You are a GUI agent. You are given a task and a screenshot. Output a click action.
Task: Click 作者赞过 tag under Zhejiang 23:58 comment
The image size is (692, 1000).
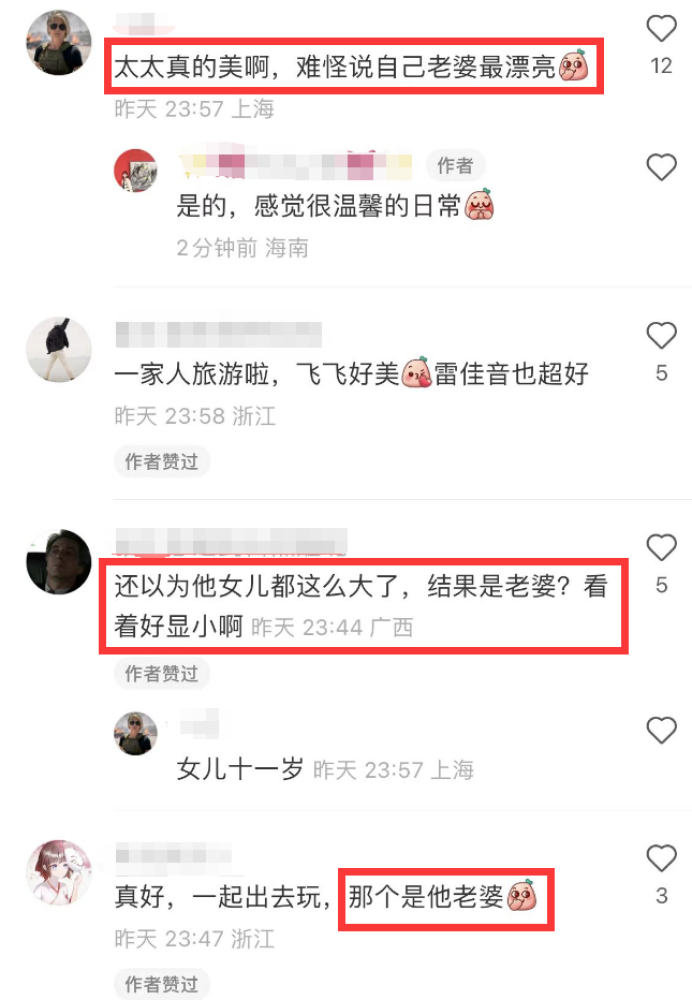click(x=161, y=461)
